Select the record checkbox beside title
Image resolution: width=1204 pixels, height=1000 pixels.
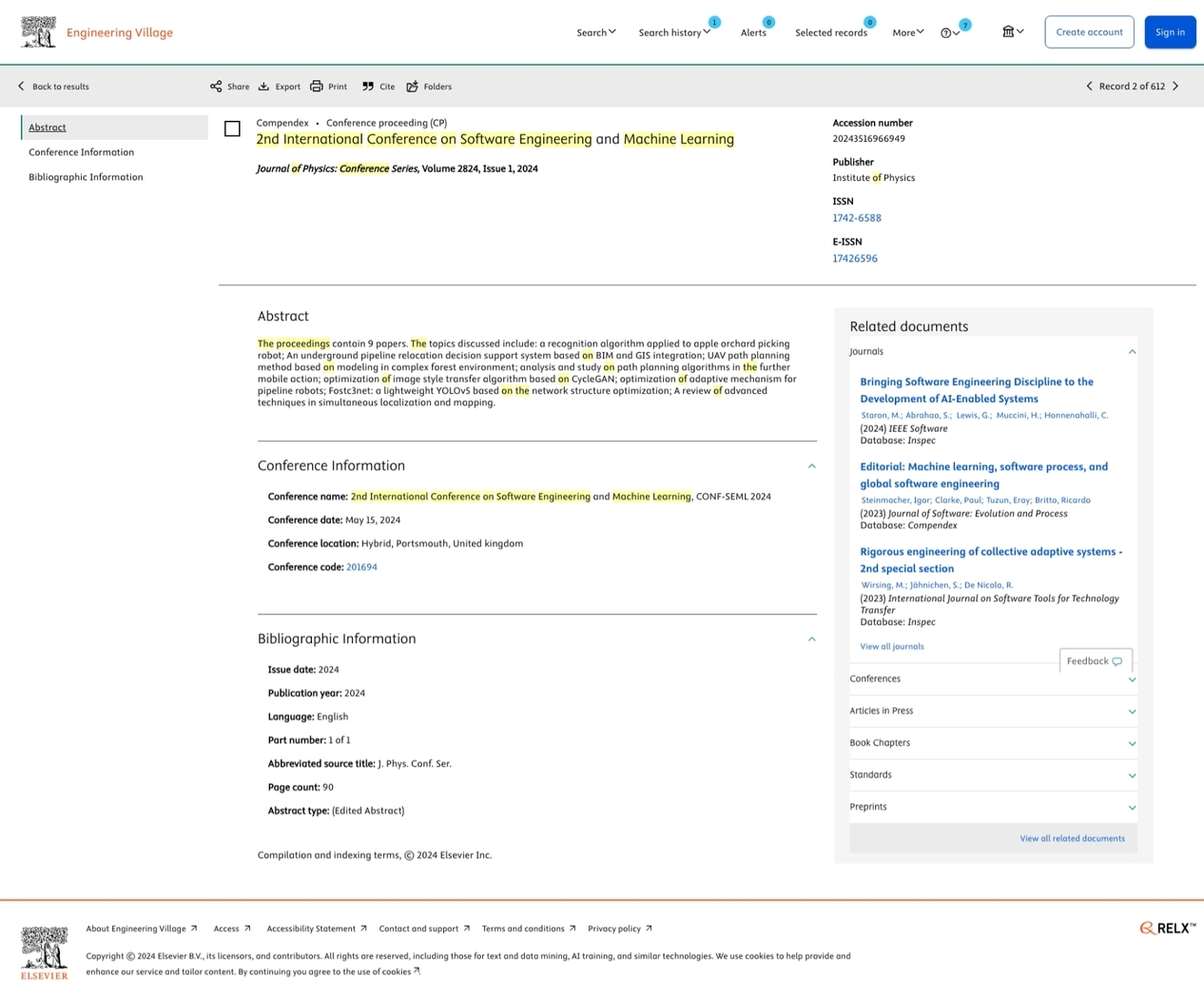pyautogui.click(x=232, y=128)
